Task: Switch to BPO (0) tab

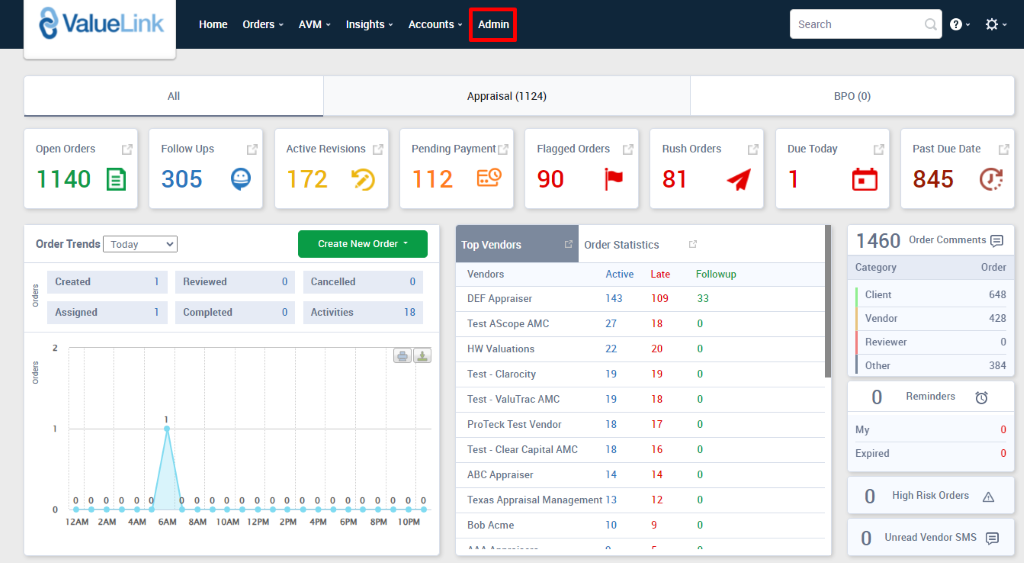Action: 852,96
